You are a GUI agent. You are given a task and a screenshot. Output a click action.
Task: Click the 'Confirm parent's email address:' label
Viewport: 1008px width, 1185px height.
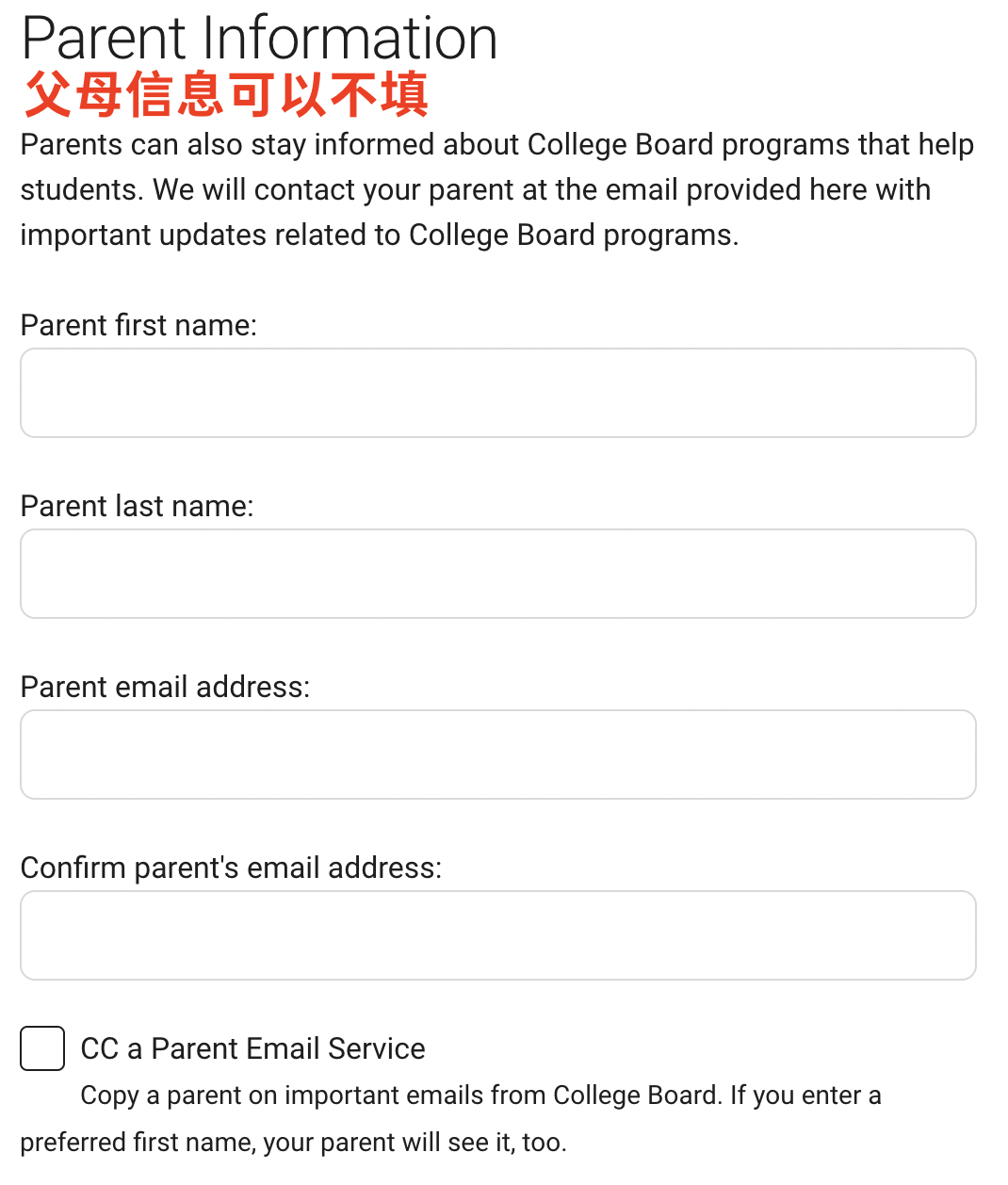pos(231,868)
